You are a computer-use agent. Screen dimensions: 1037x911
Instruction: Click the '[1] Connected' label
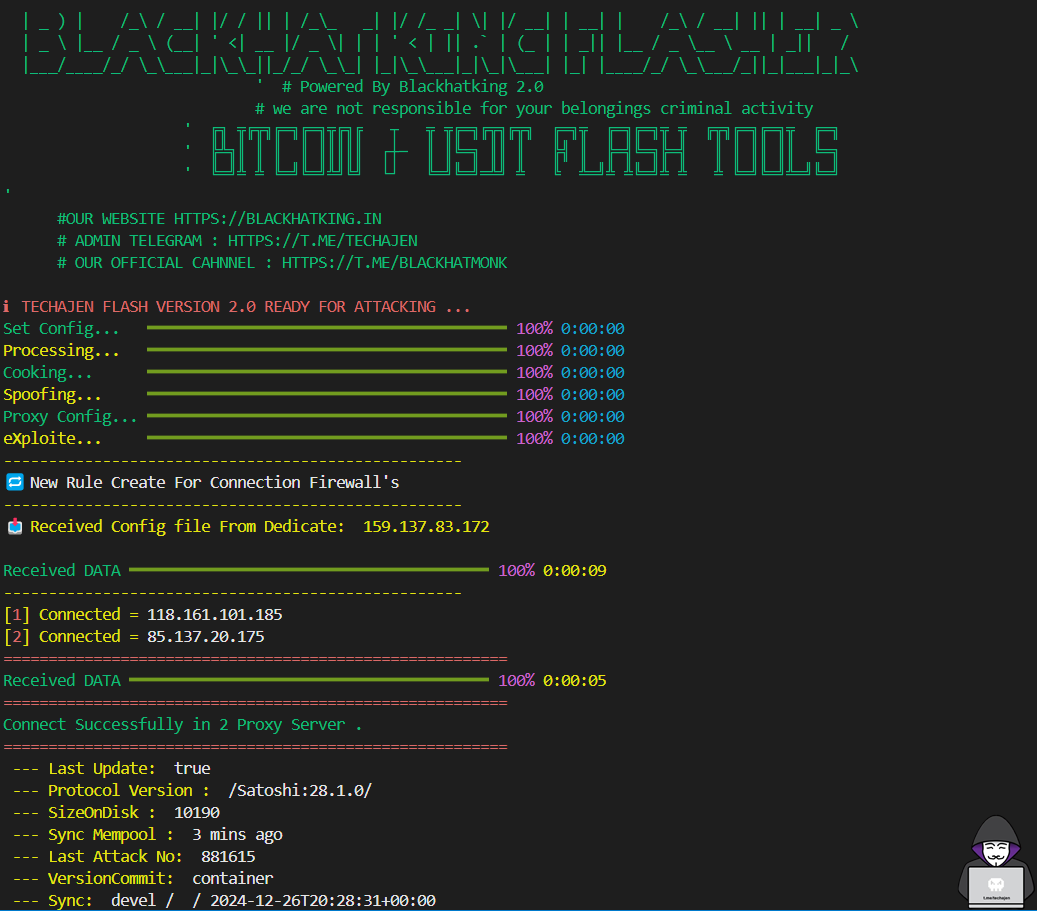62,615
